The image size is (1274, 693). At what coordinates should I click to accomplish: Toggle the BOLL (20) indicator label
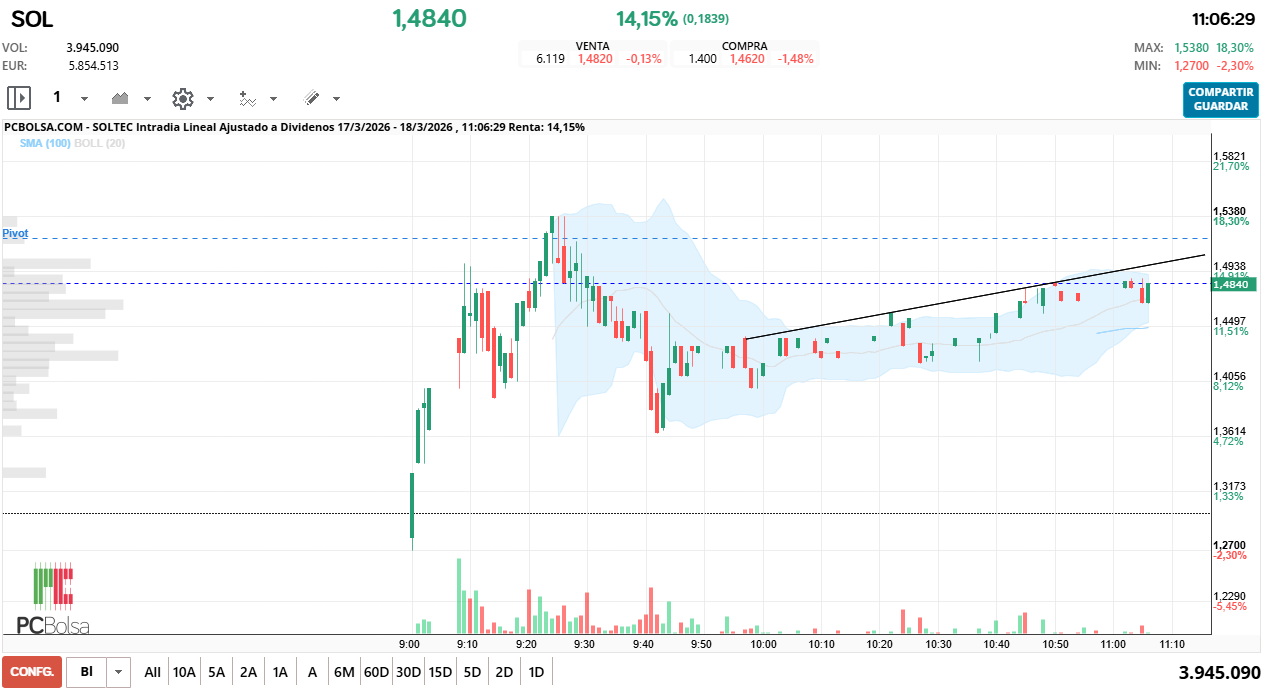point(100,143)
